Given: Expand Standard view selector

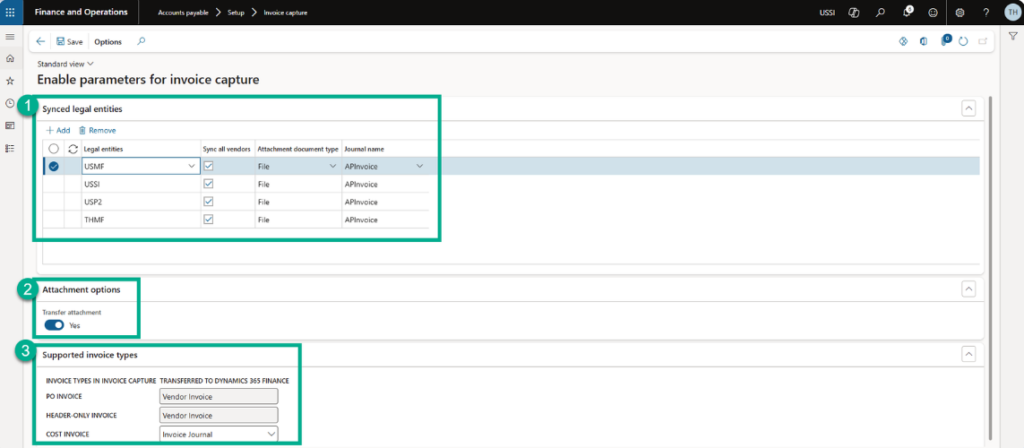Looking at the screenshot, I should pos(65,64).
